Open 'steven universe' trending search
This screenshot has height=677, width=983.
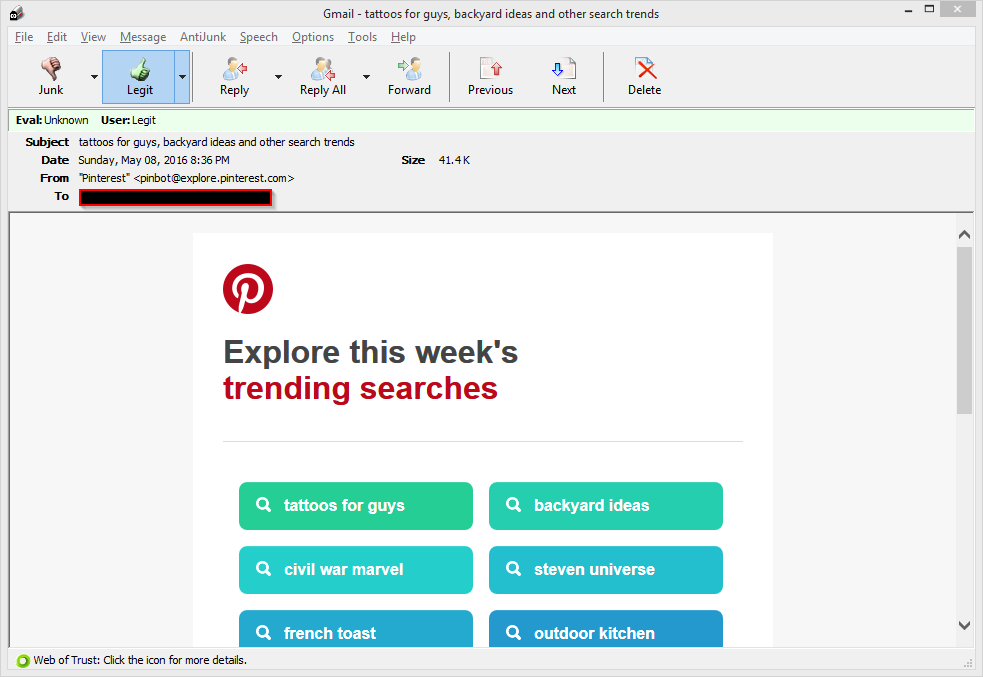pos(606,570)
